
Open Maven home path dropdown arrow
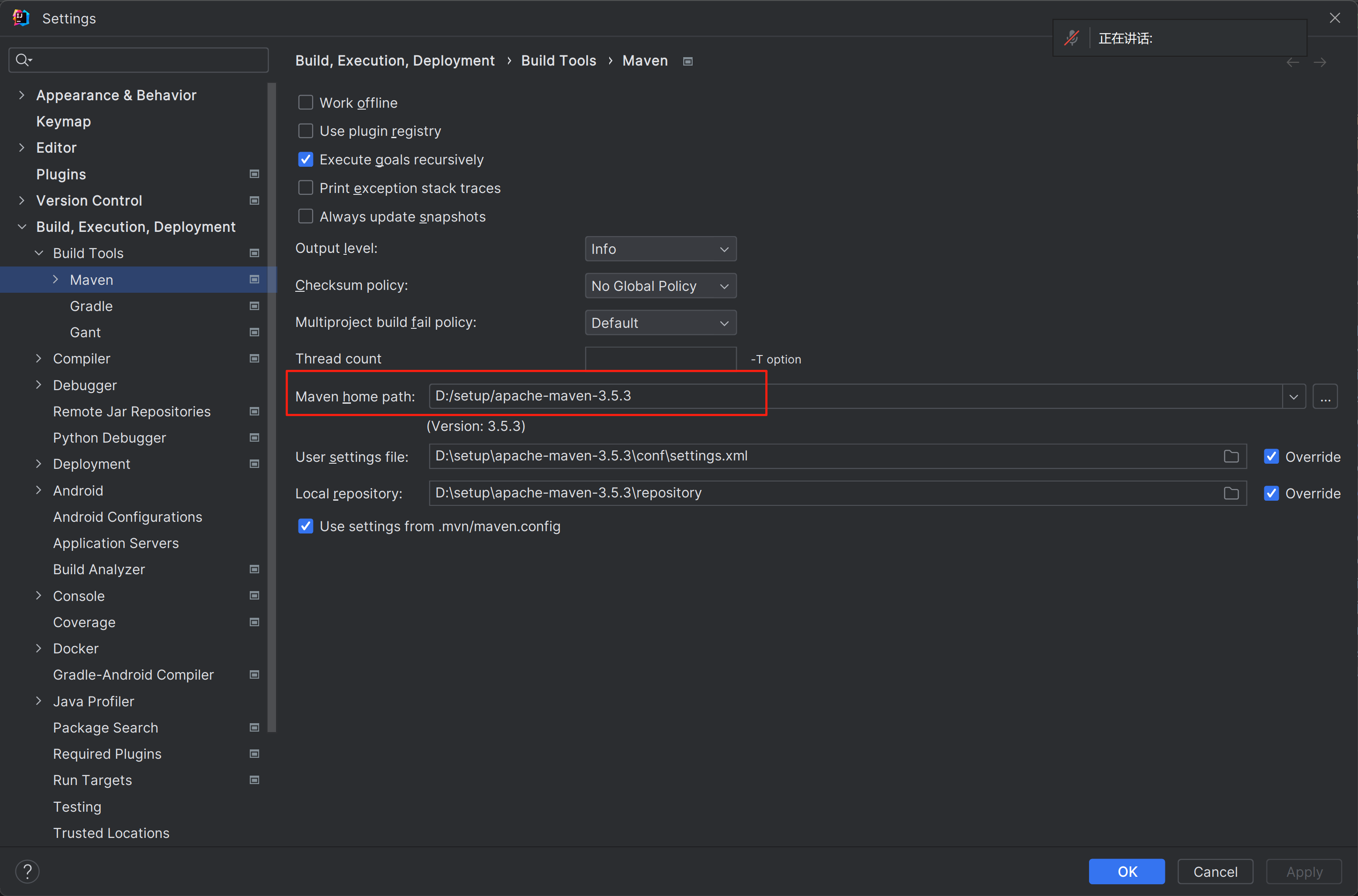(1293, 397)
